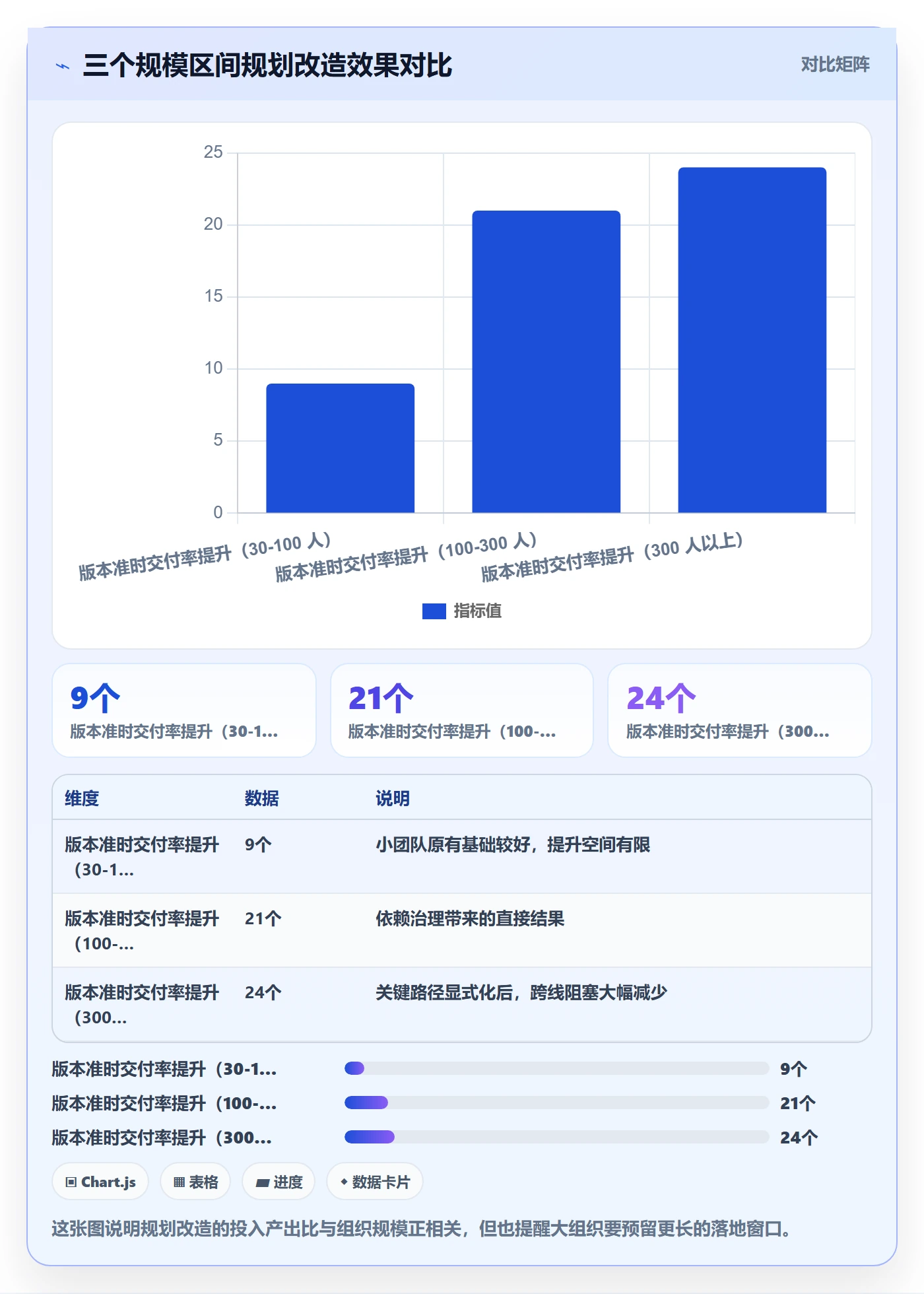
Task: Click the x-axis label 版本准时交付率提升（100-300 人）
Action: (406, 558)
